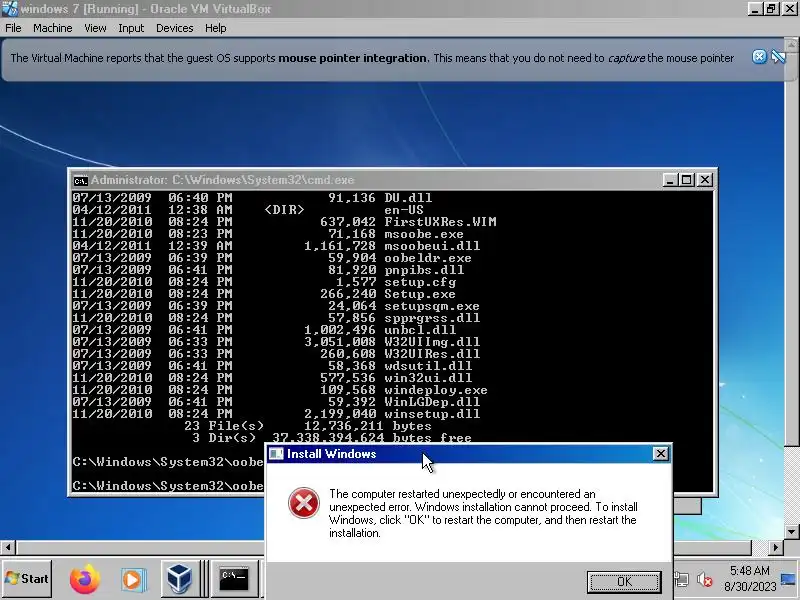The image size is (800, 600).
Task: Click the windeploy.exe listing line
Action: tap(280, 390)
